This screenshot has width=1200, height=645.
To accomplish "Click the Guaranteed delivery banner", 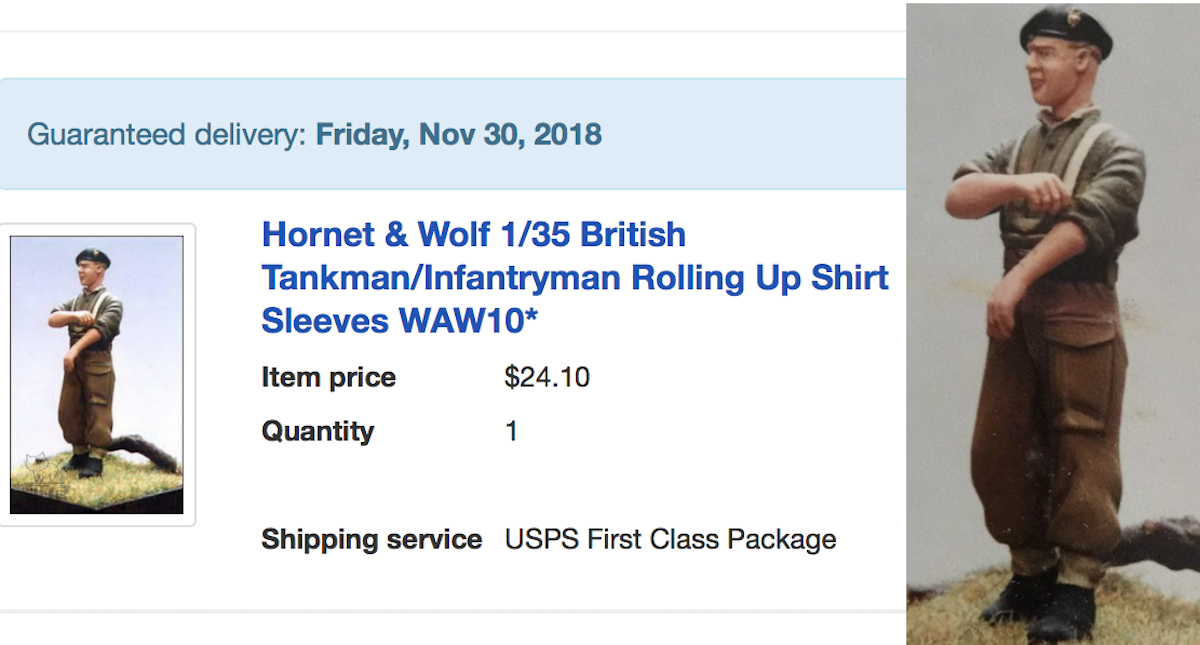I will coord(452,134).
